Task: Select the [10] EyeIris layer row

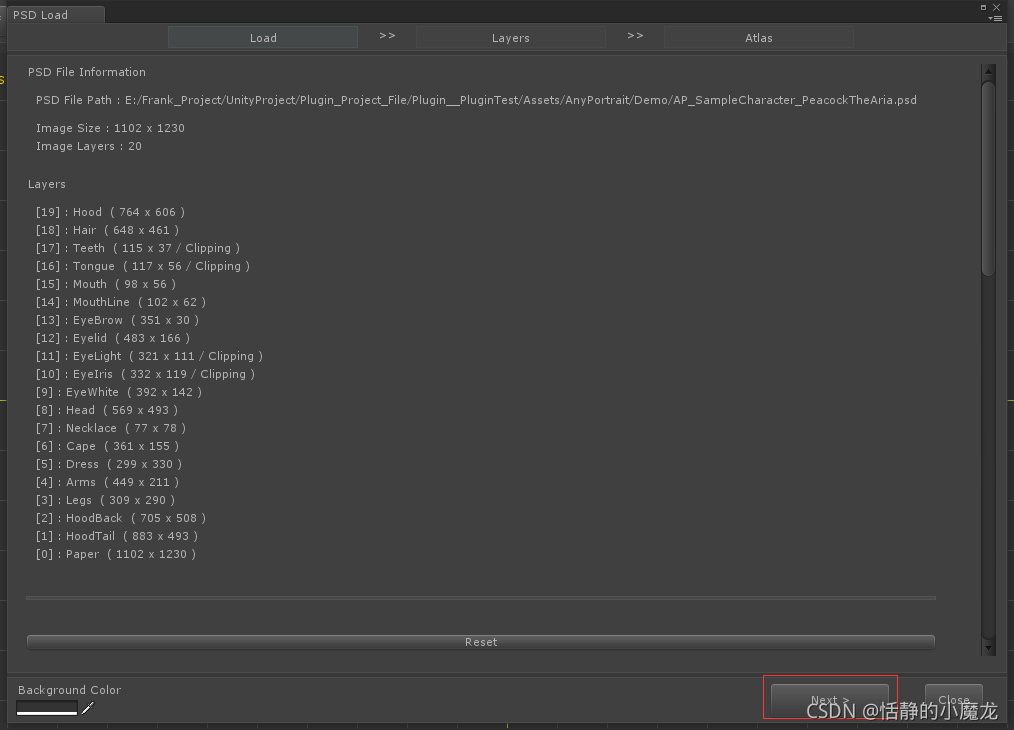Action: (146, 374)
